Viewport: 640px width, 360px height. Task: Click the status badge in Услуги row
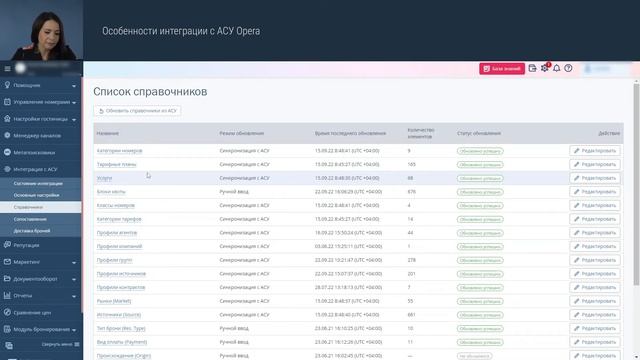pyautogui.click(x=480, y=178)
